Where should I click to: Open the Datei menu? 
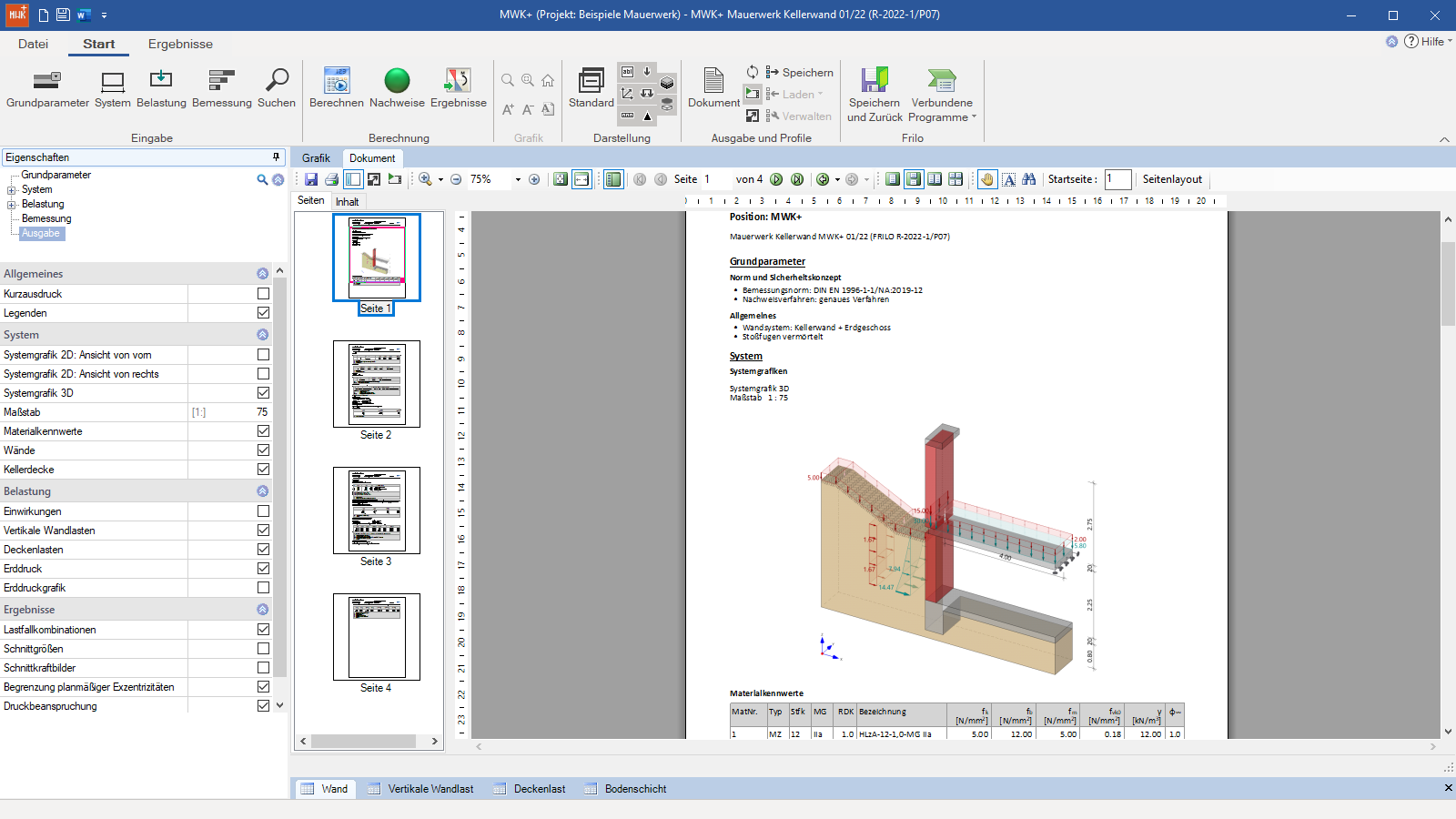[33, 44]
